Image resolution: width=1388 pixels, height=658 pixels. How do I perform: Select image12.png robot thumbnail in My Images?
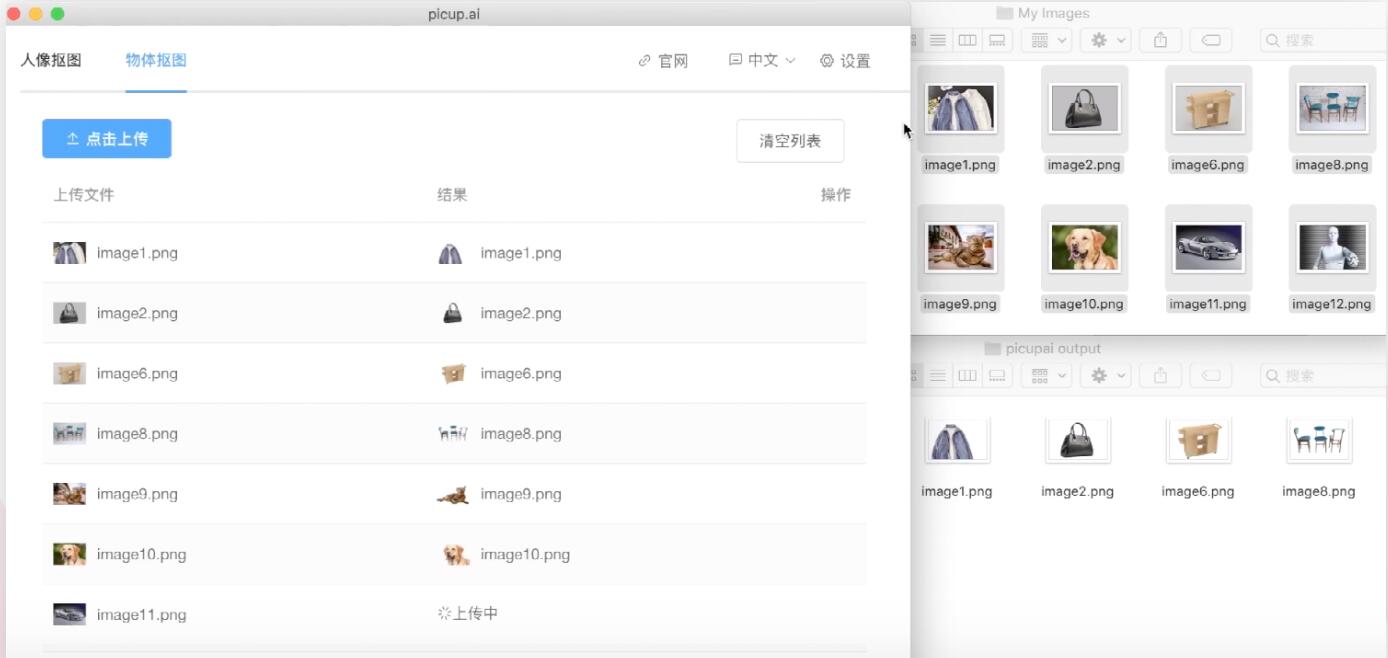[x=1332, y=248]
